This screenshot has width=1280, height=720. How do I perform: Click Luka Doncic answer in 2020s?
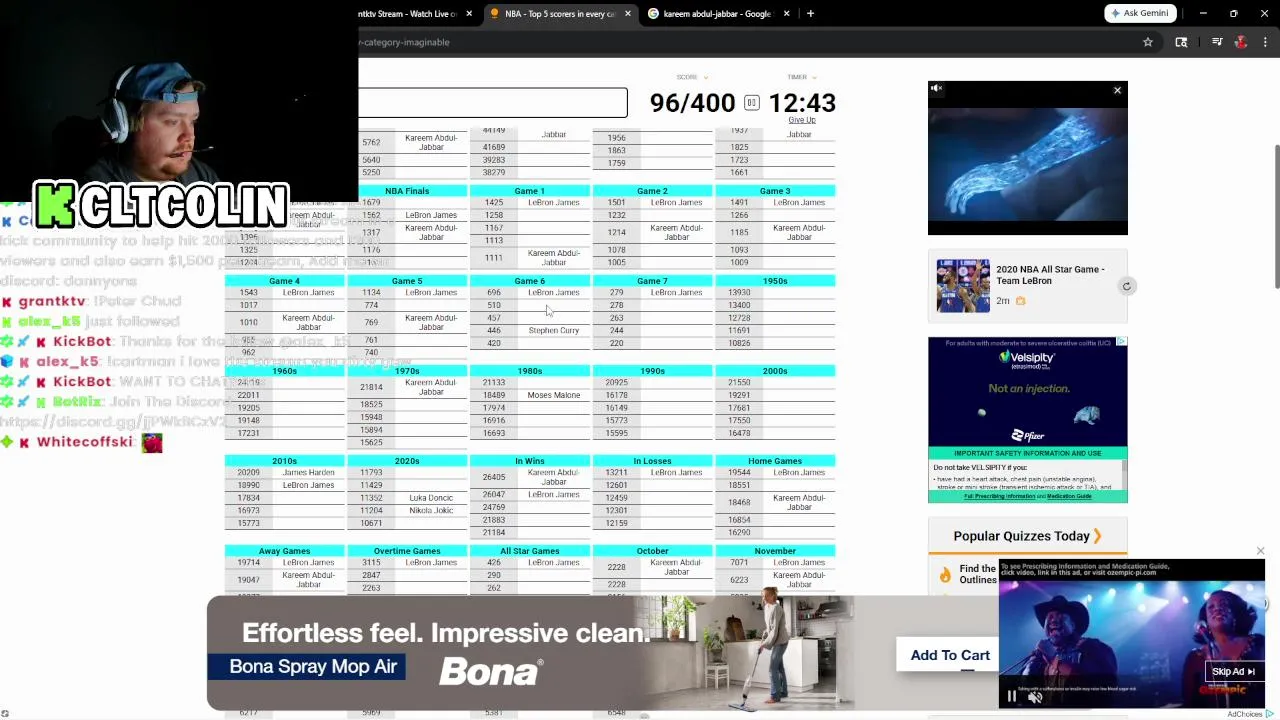point(431,498)
